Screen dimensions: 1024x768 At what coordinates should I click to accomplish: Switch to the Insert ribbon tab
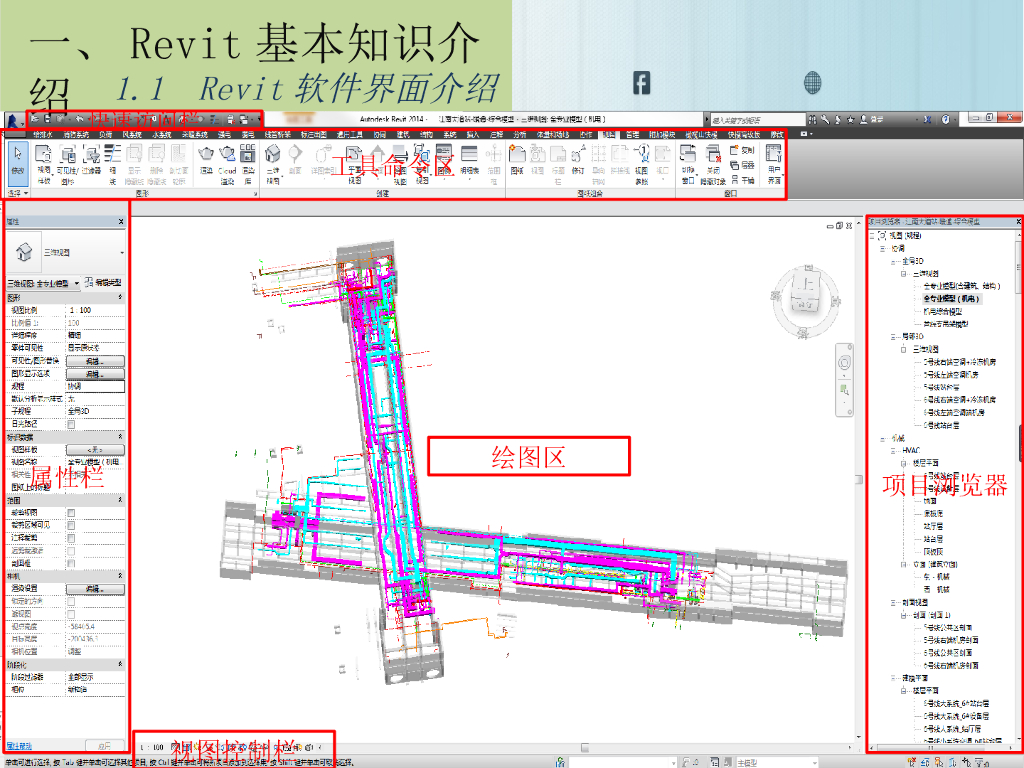point(472,135)
